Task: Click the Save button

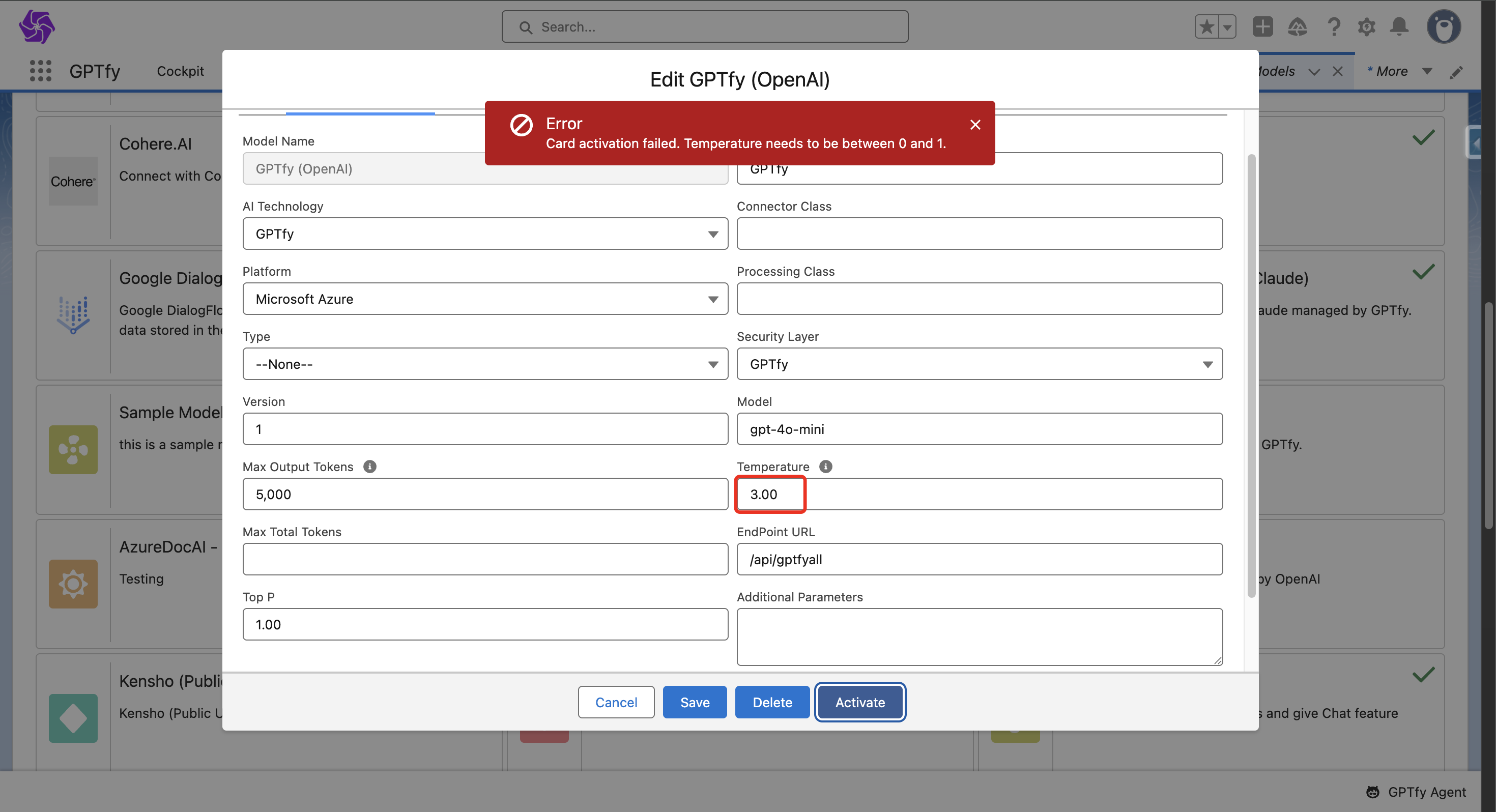Action: (695, 702)
